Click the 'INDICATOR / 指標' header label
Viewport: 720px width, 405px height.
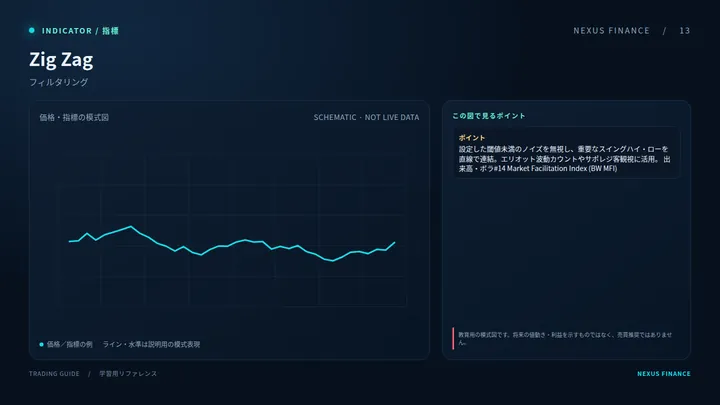(80, 31)
